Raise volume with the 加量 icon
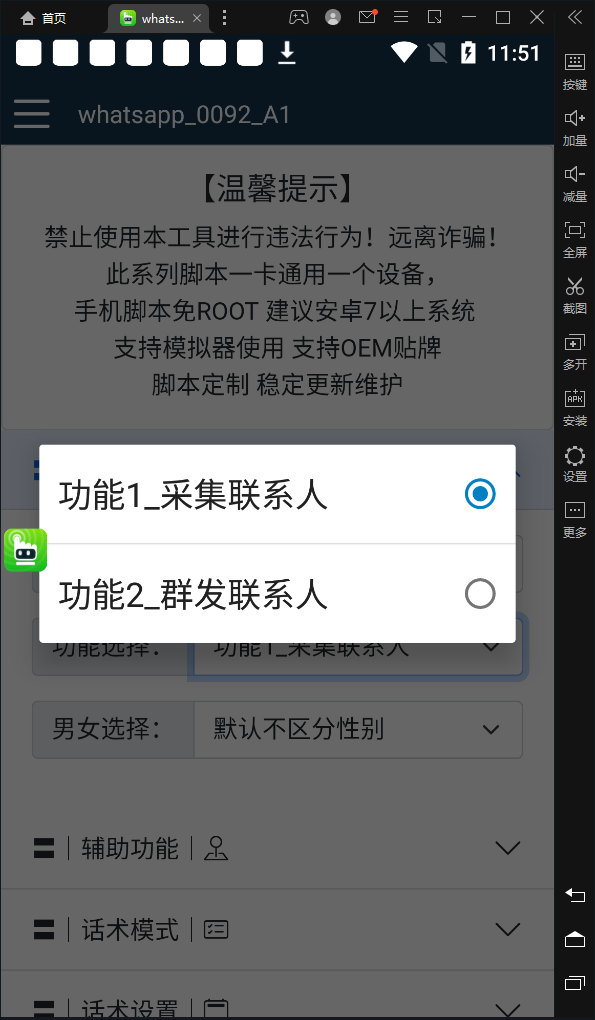Image resolution: width=595 pixels, height=1020 pixels. (575, 127)
